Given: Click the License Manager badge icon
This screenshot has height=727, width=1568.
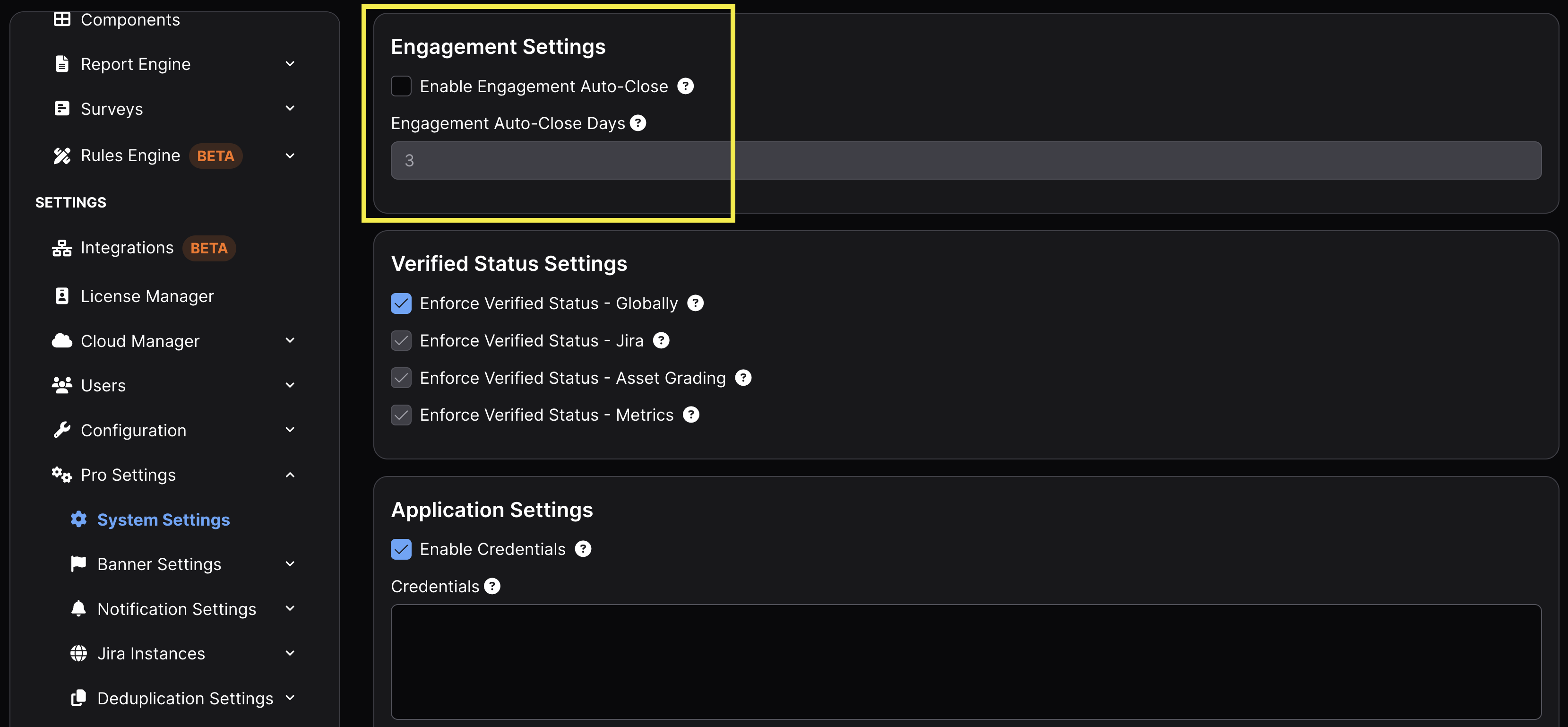Looking at the screenshot, I should (61, 296).
